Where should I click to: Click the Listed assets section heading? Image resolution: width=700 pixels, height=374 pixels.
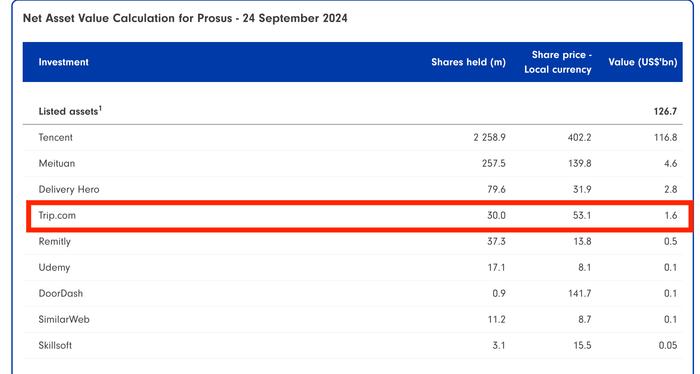68,112
